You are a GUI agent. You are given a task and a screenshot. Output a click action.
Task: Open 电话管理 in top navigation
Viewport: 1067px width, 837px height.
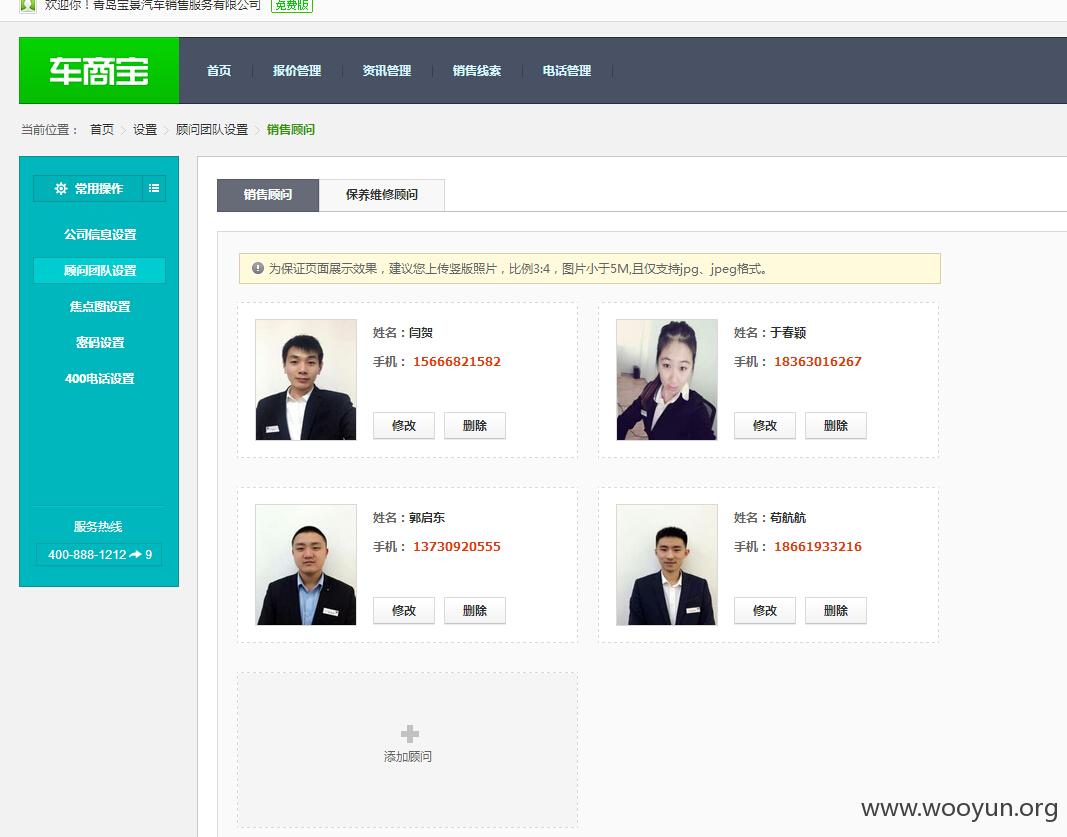coord(566,71)
